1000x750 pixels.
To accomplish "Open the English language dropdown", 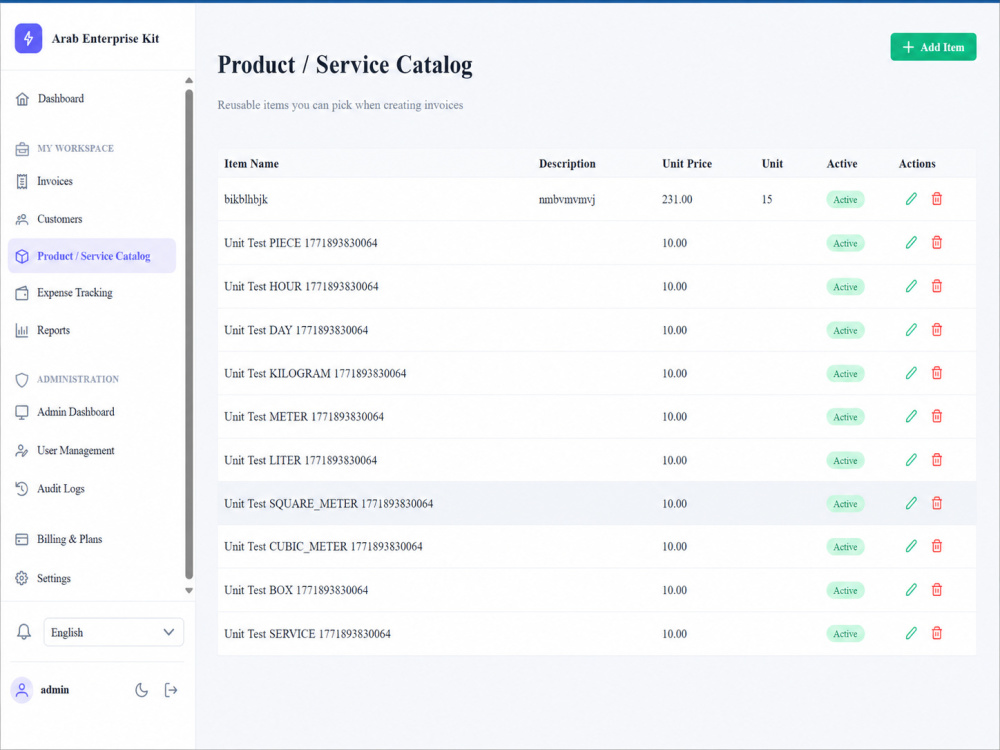I will [114, 632].
